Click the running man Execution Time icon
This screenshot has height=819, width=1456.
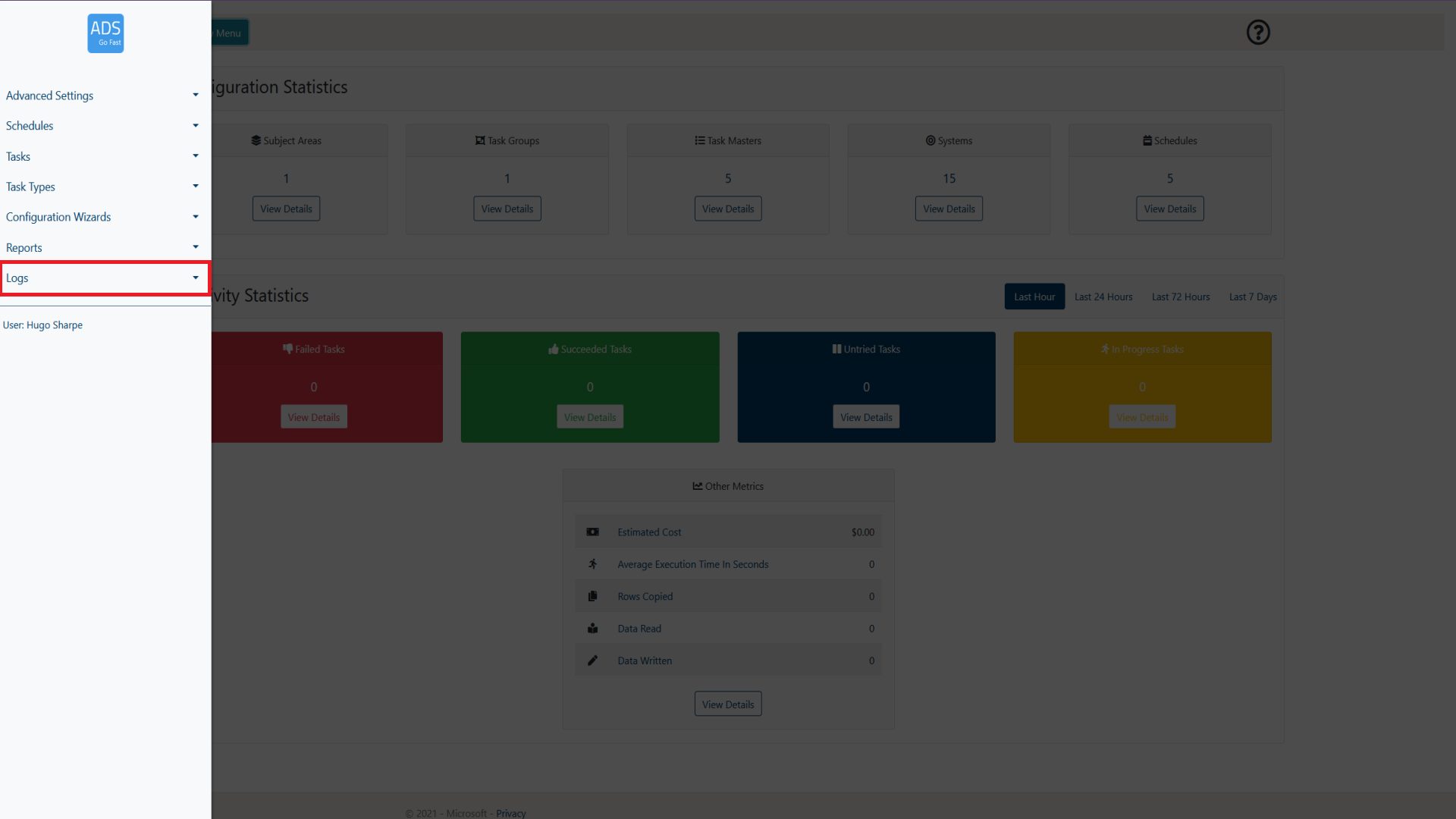pos(593,564)
